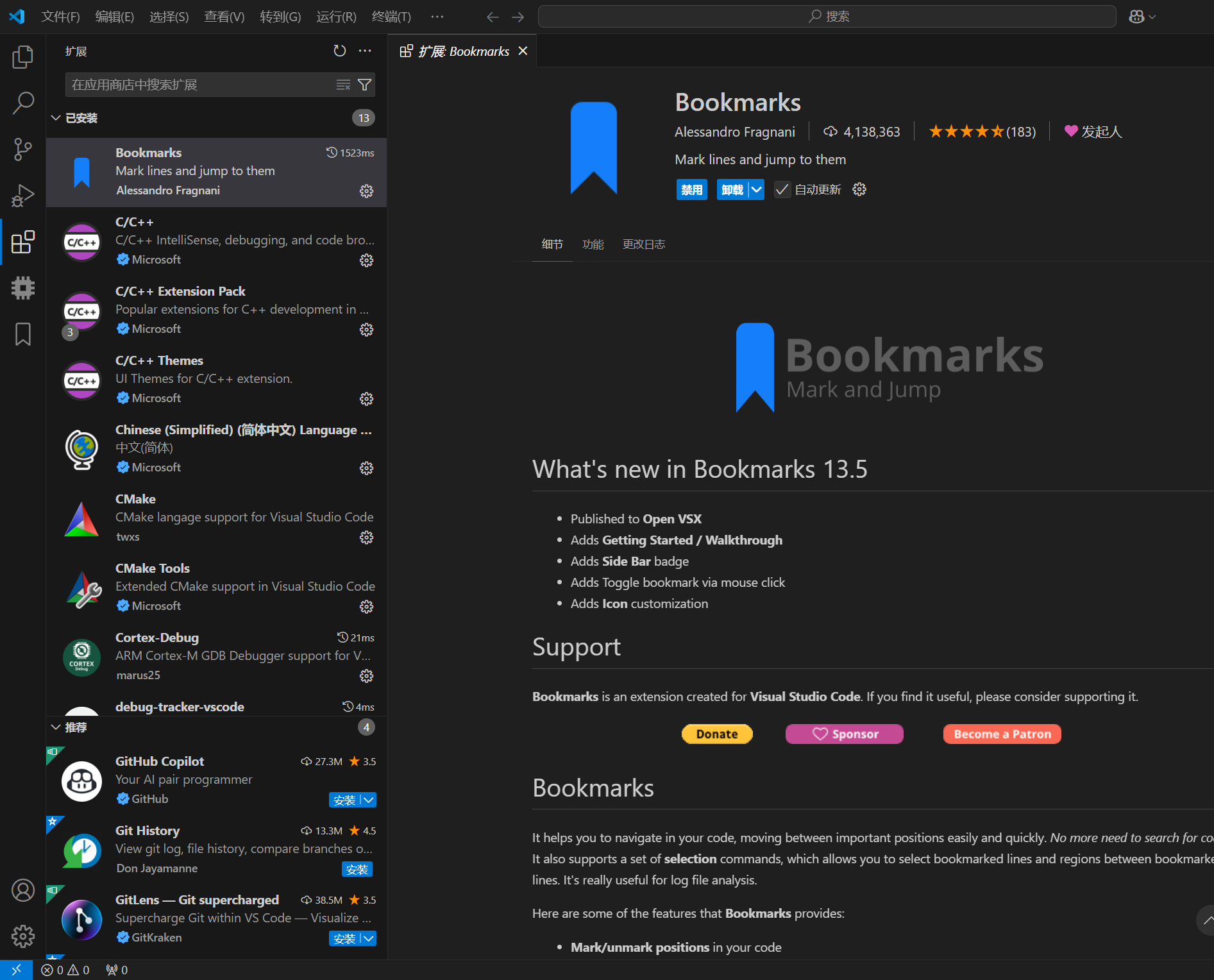Screen dimensions: 1214x980
Task: Click the refresh extensions icon
Action: pyautogui.click(x=339, y=51)
